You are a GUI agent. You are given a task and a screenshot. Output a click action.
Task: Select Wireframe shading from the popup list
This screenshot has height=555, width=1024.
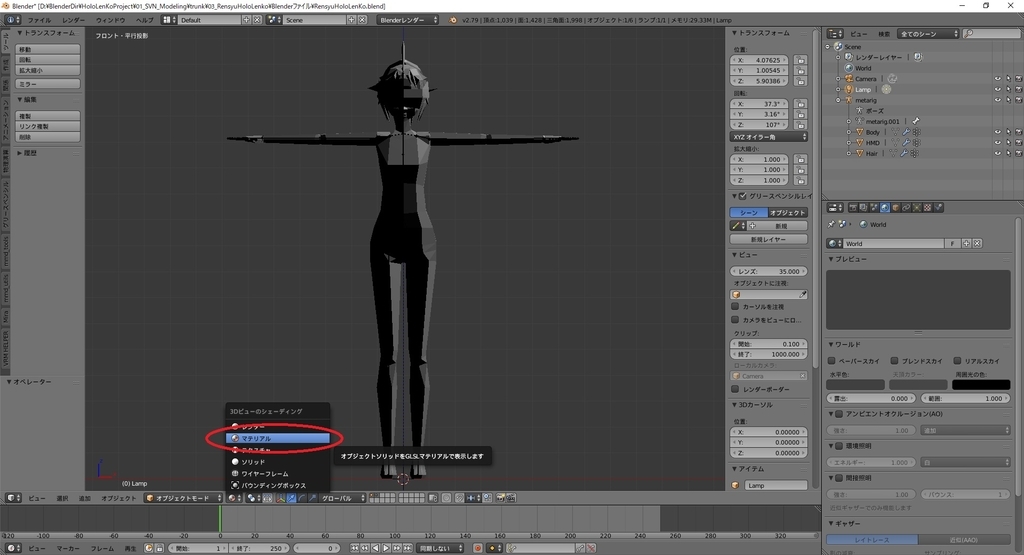click(278, 473)
